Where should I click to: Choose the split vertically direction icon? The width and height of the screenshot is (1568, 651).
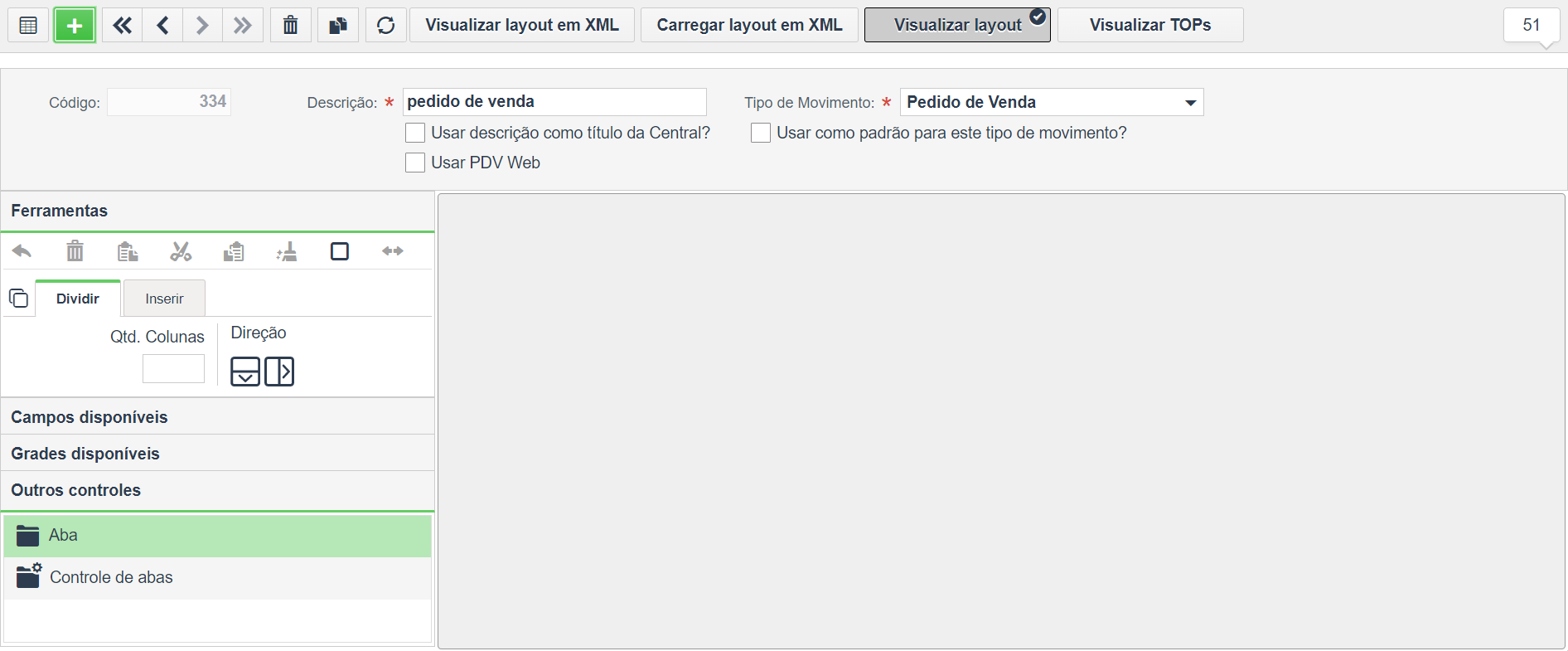pos(279,372)
